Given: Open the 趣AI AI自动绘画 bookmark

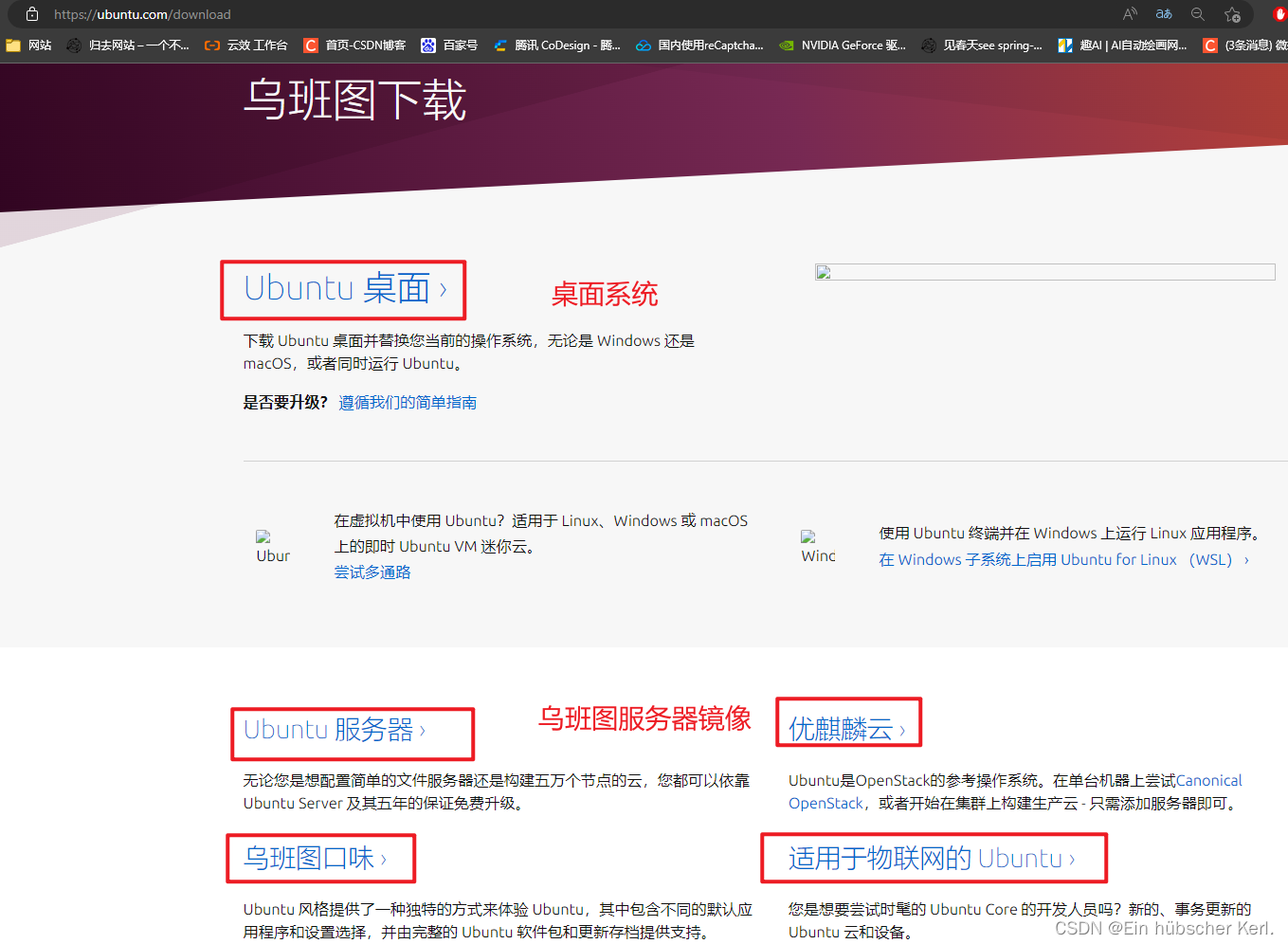Looking at the screenshot, I should pyautogui.click(x=1122, y=45).
